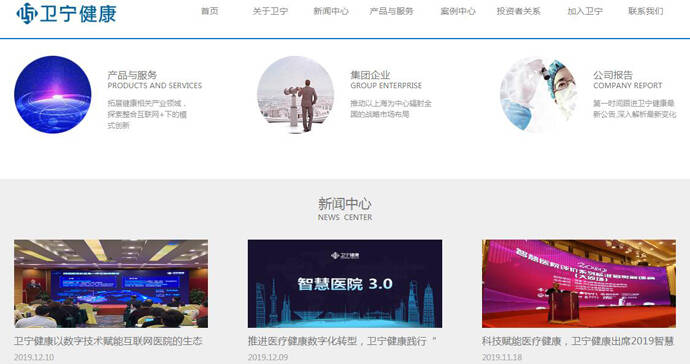Click the telescope viewer circular image
690x364 pixels.
pos(296,95)
